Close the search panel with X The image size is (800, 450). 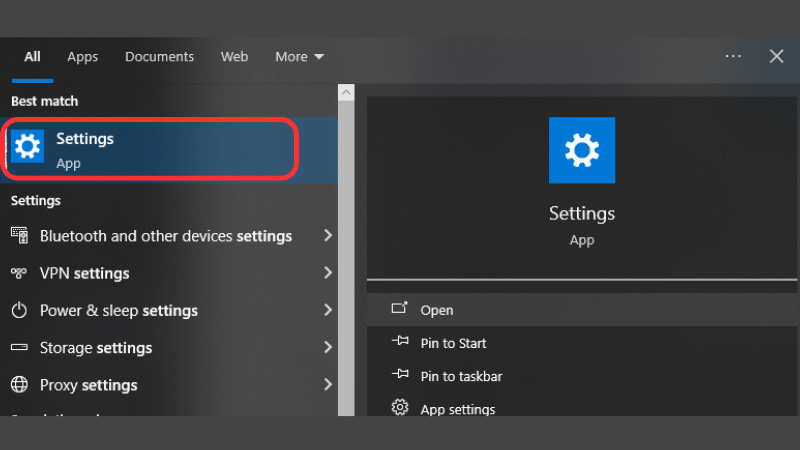[x=777, y=56]
